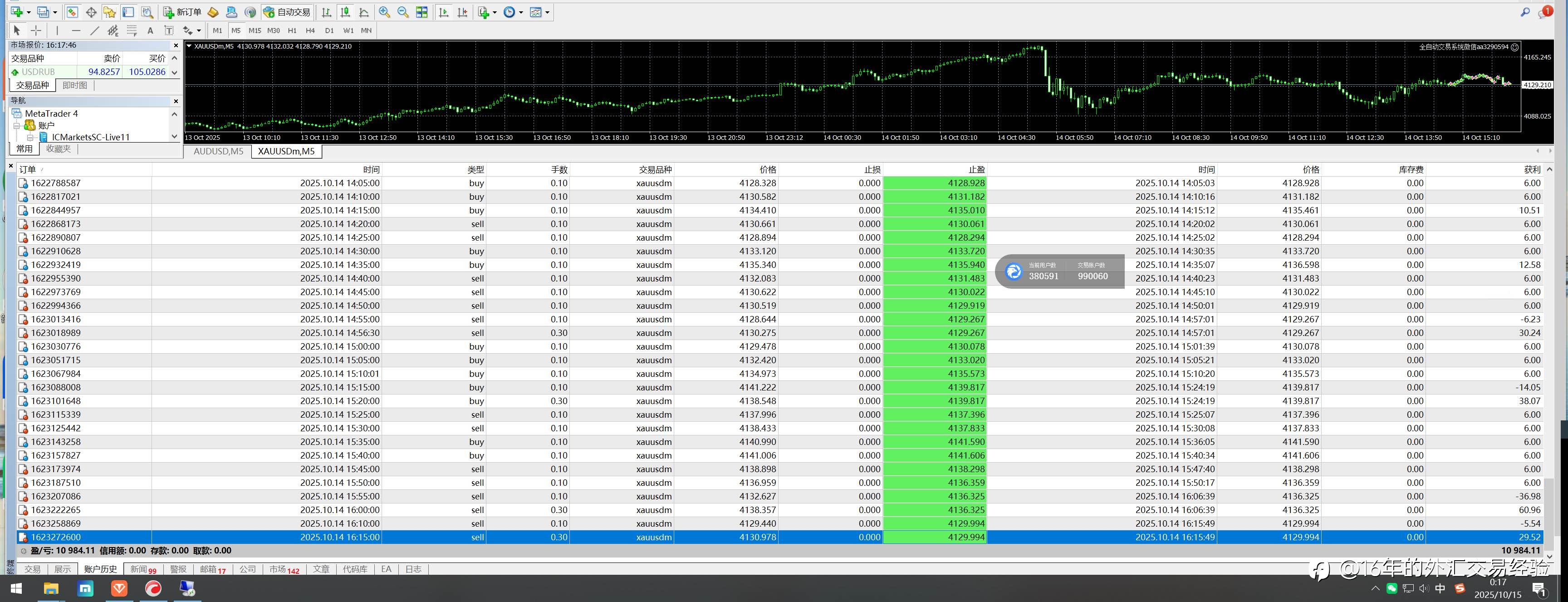Open the tile windows layout icon
1568x602 pixels.
tap(422, 12)
